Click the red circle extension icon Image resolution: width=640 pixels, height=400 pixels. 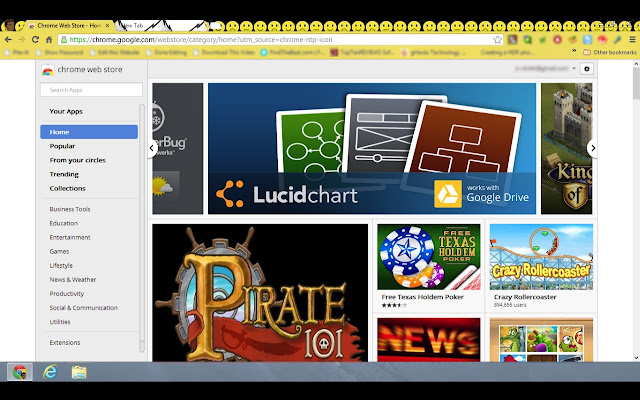[557, 40]
